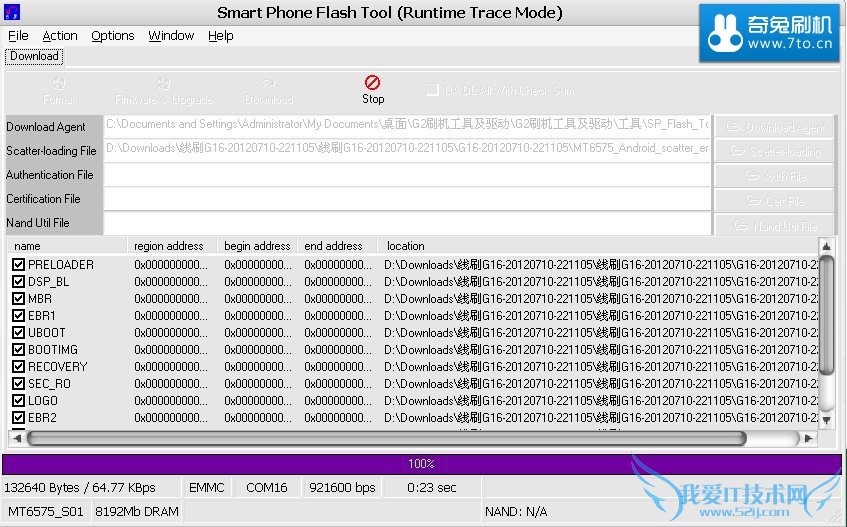Select the PRELOADER row name
The width and height of the screenshot is (847, 527).
60,265
